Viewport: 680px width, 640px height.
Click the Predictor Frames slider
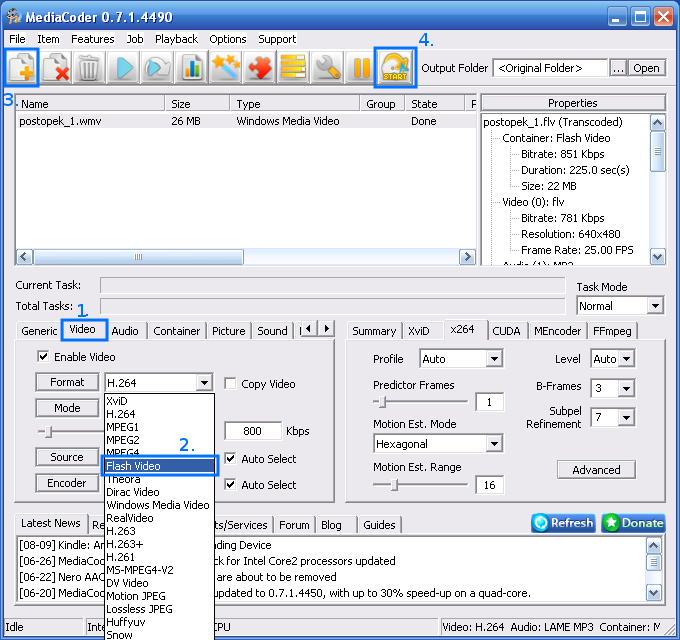(x=420, y=402)
